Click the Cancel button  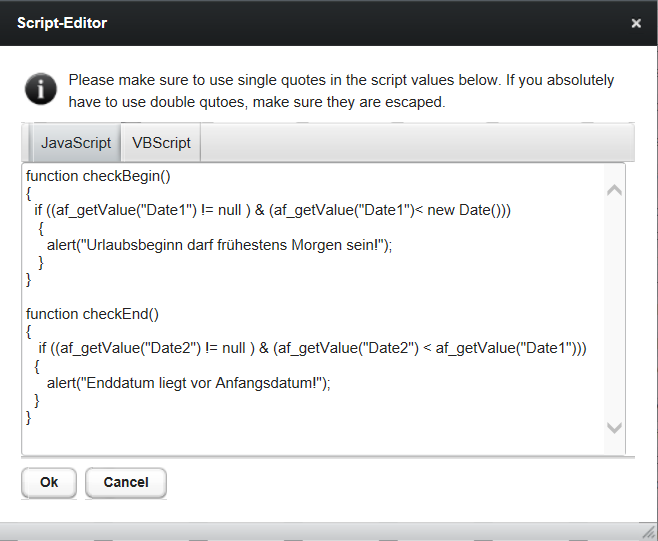pos(126,482)
